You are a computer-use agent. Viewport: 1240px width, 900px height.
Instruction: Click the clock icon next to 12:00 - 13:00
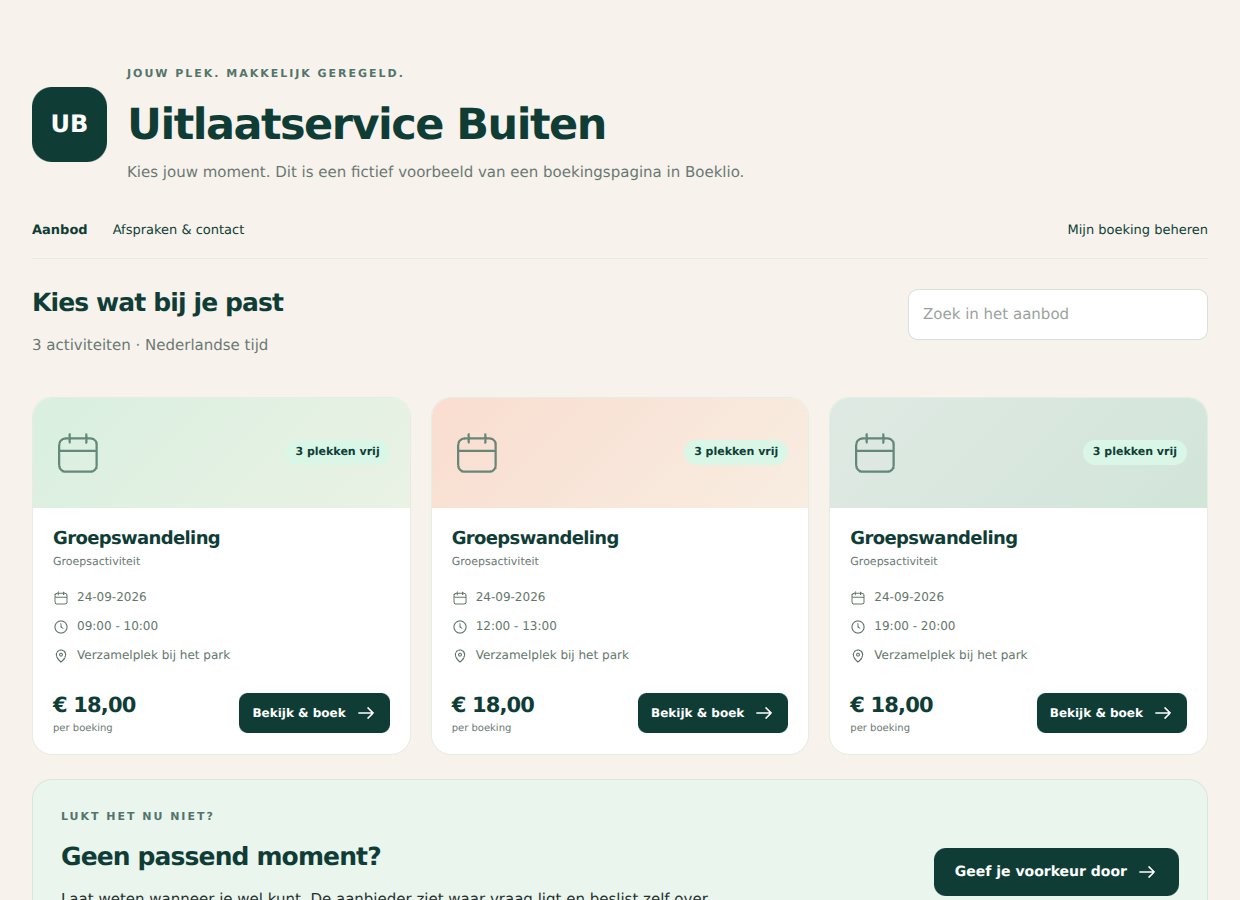(x=460, y=627)
